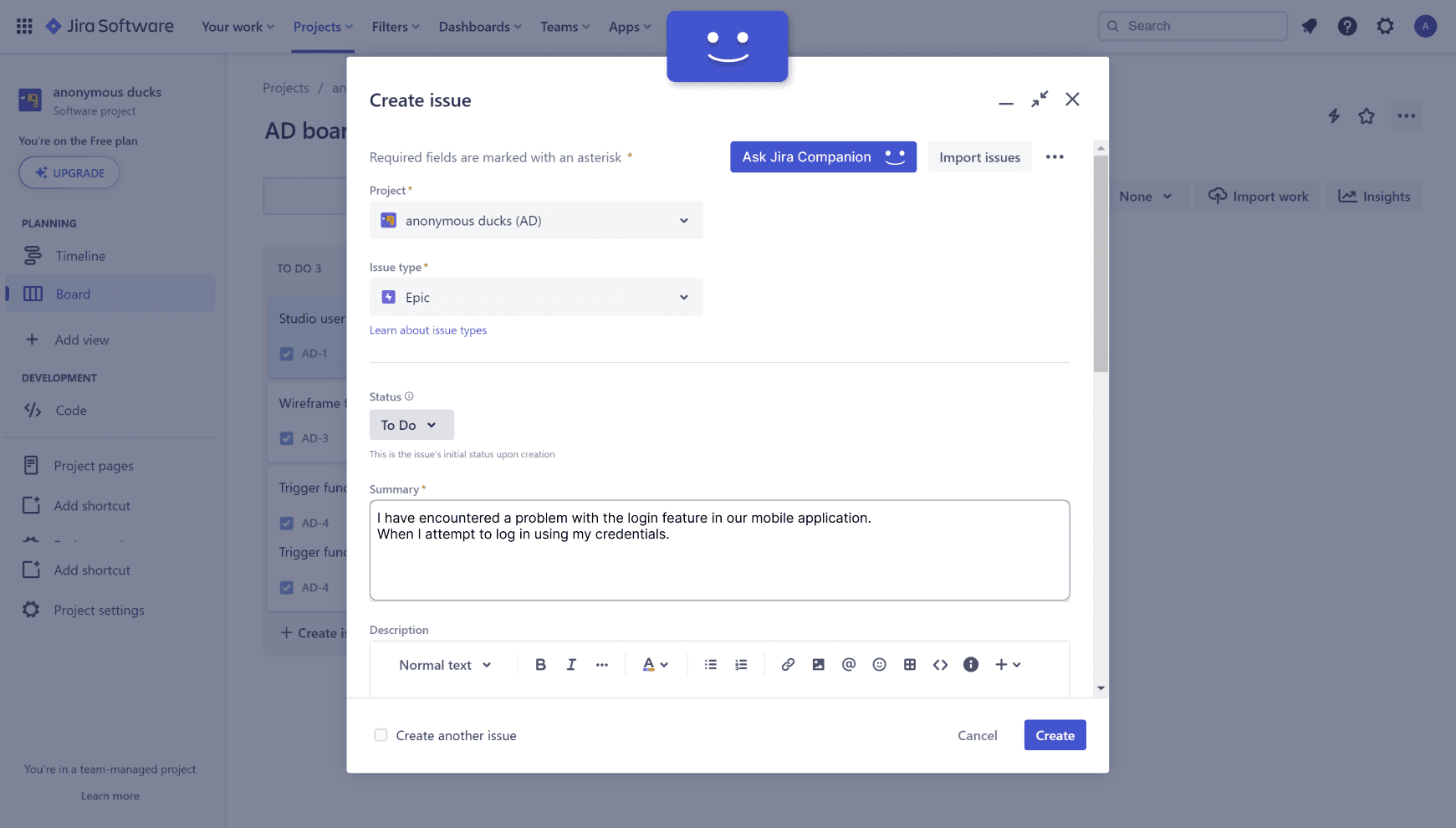Insert a numbered list
The image size is (1456, 828).
(741, 665)
